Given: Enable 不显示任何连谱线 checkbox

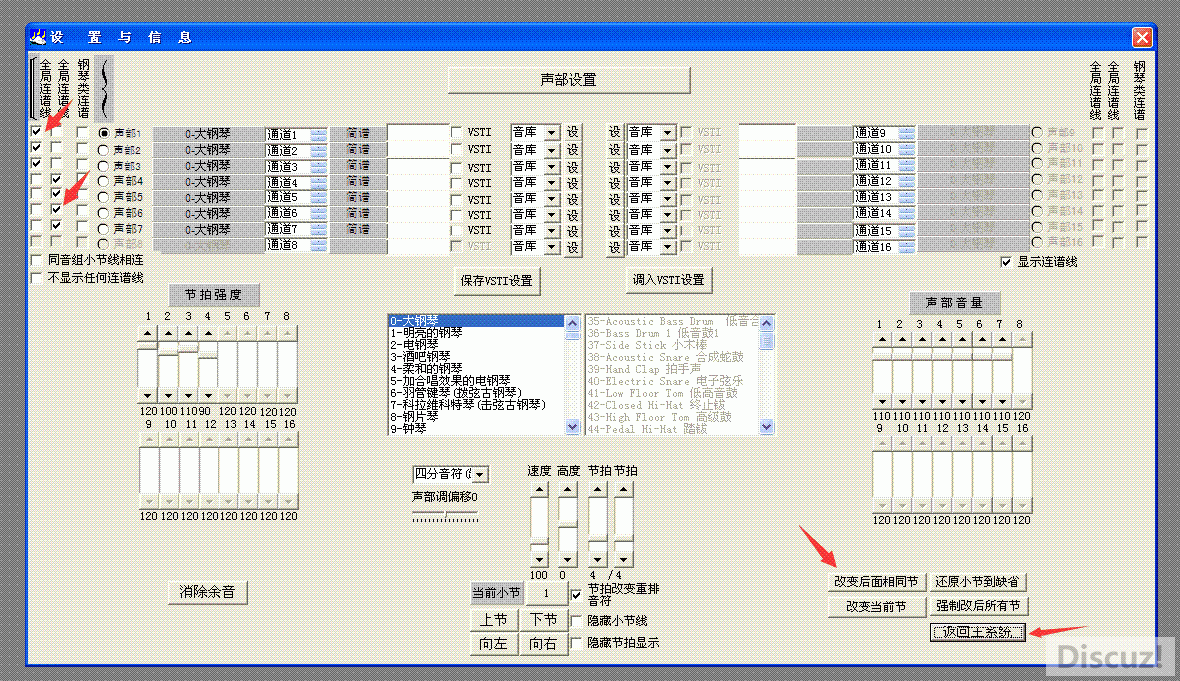Looking at the screenshot, I should click(36, 278).
